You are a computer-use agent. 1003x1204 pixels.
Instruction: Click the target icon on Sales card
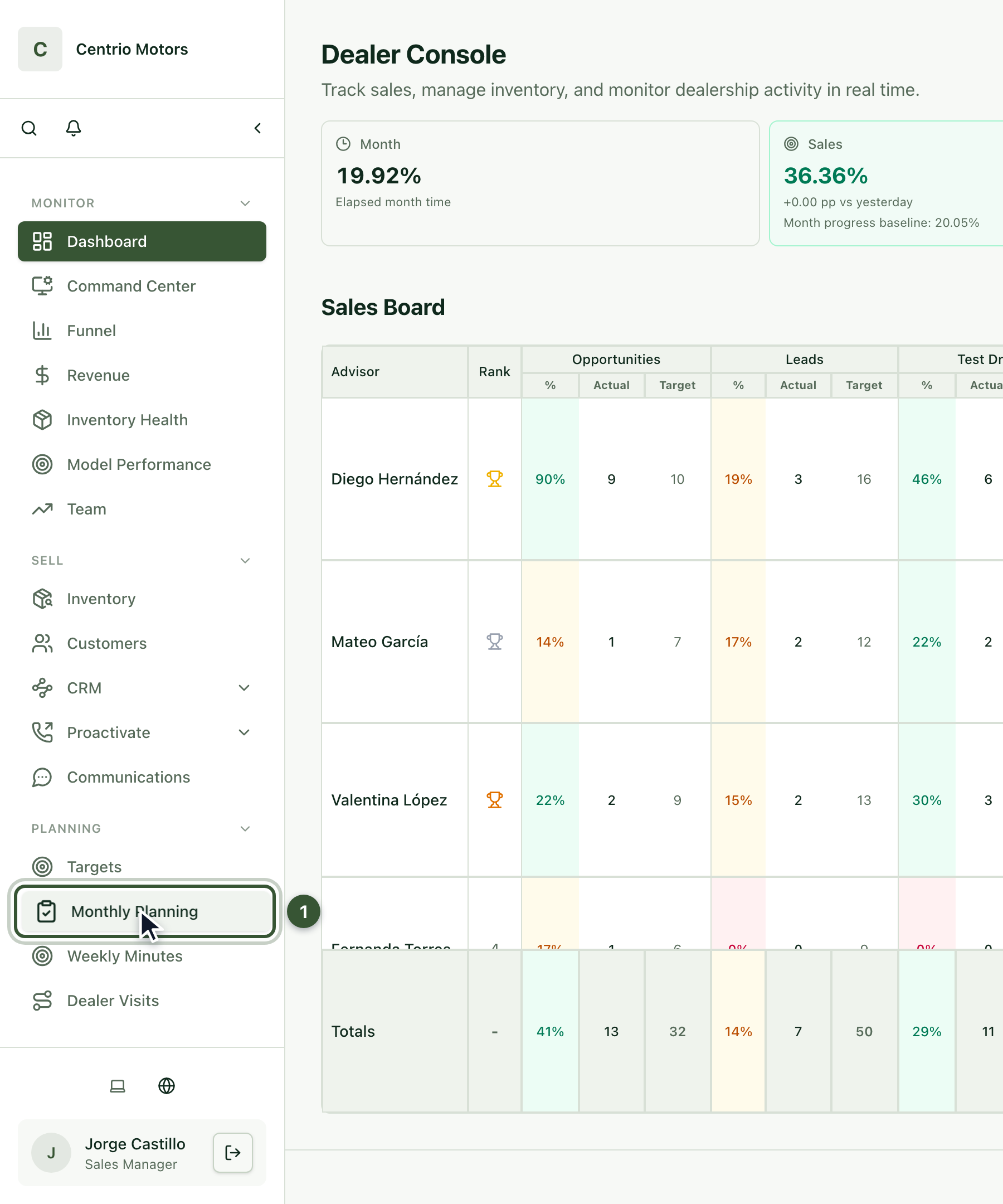(x=791, y=144)
